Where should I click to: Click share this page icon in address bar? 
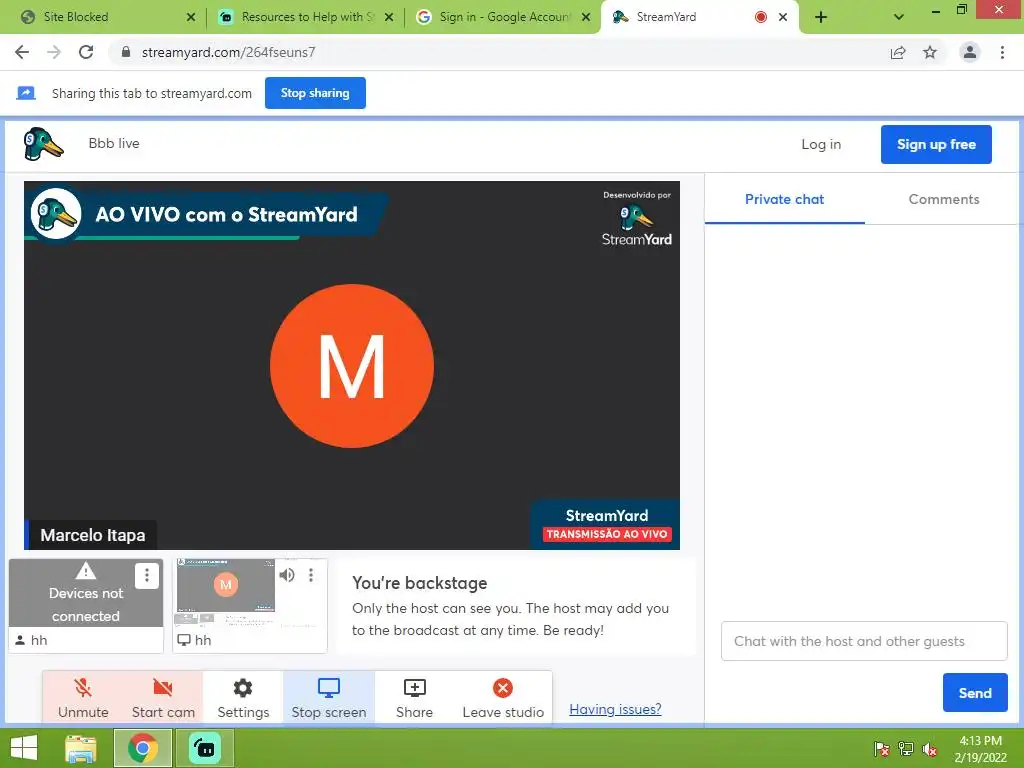898,52
